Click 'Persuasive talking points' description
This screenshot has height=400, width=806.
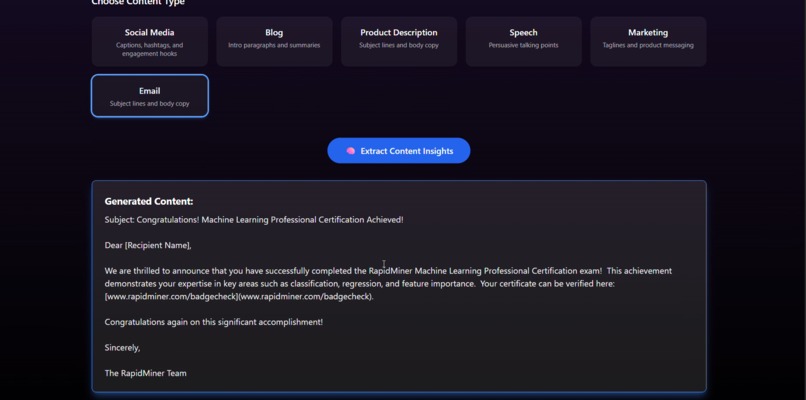tap(523, 45)
